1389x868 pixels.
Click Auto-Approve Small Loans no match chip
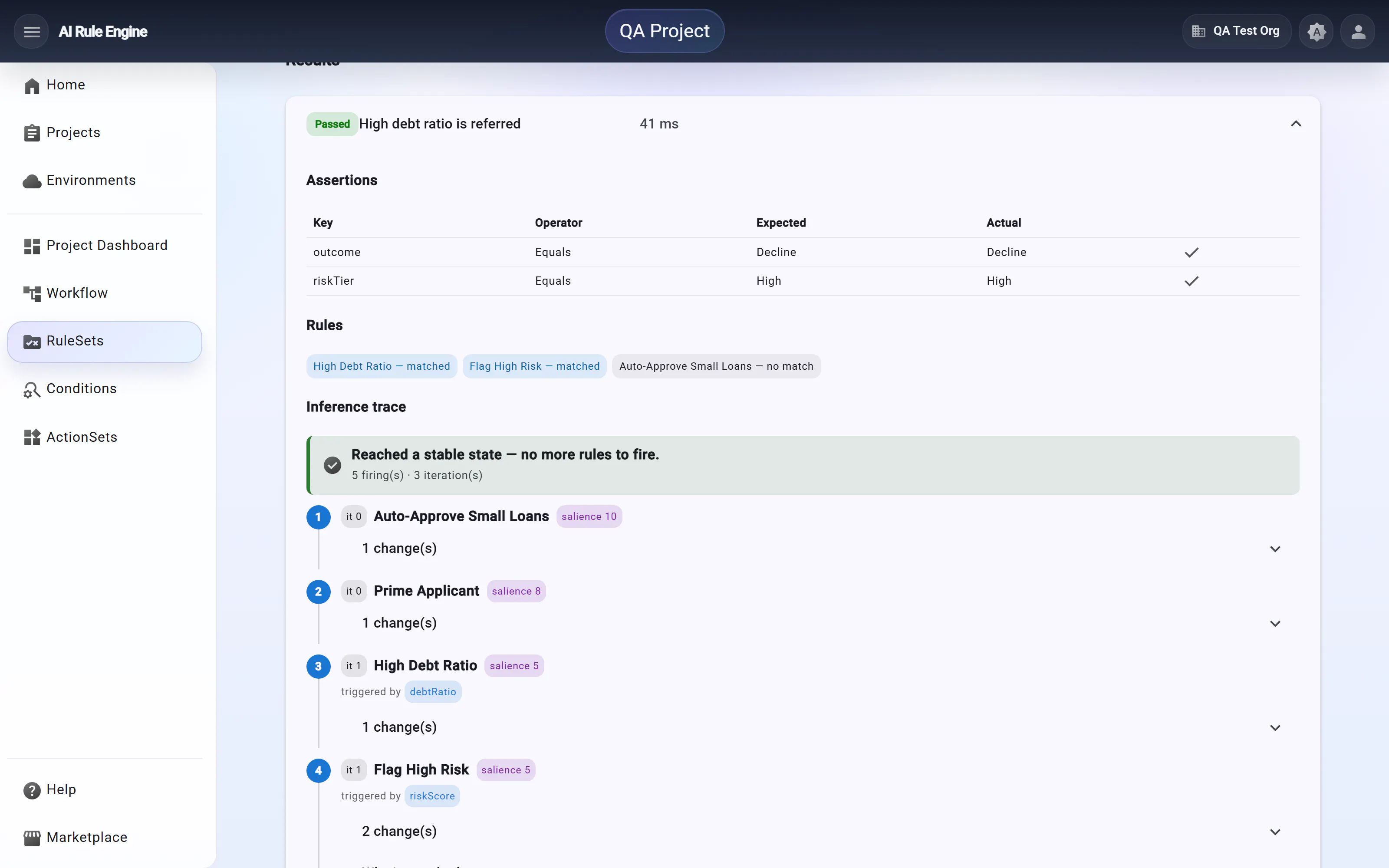click(716, 366)
